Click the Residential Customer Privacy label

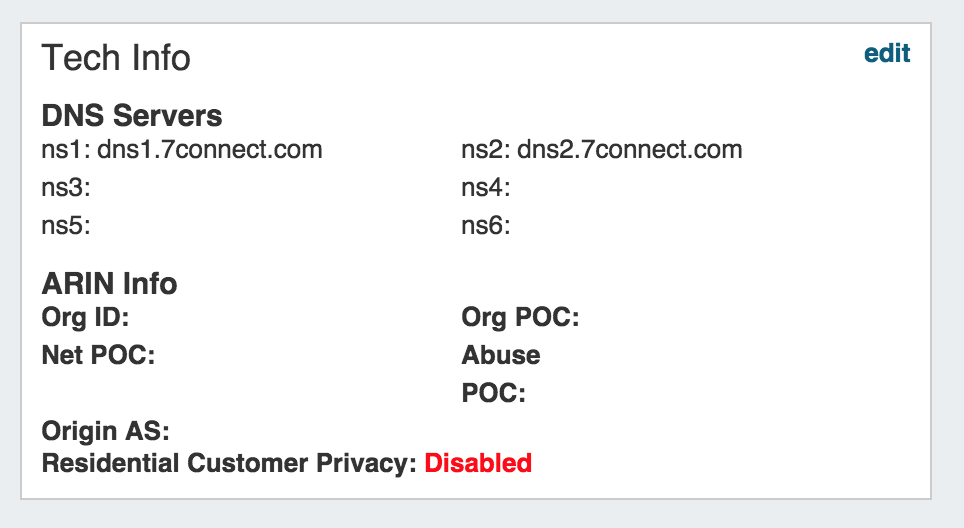tap(228, 463)
